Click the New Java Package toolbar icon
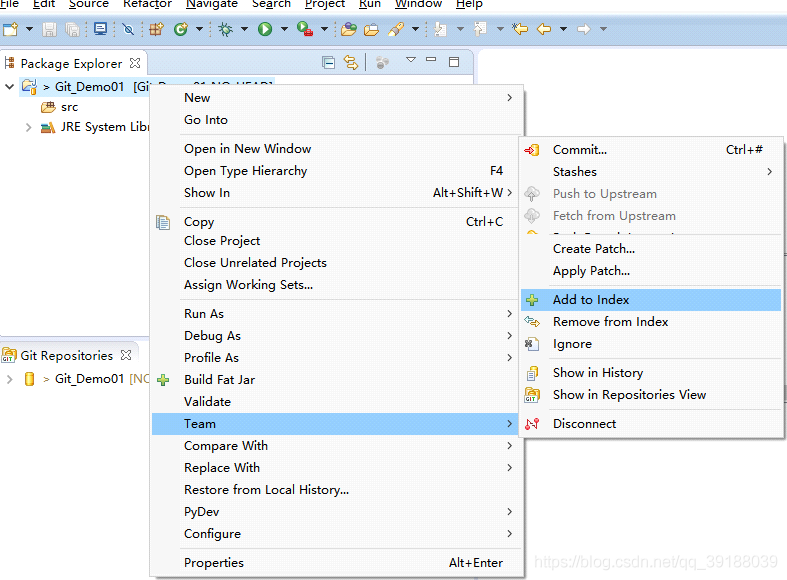This screenshot has height=580, width=787. click(x=156, y=29)
